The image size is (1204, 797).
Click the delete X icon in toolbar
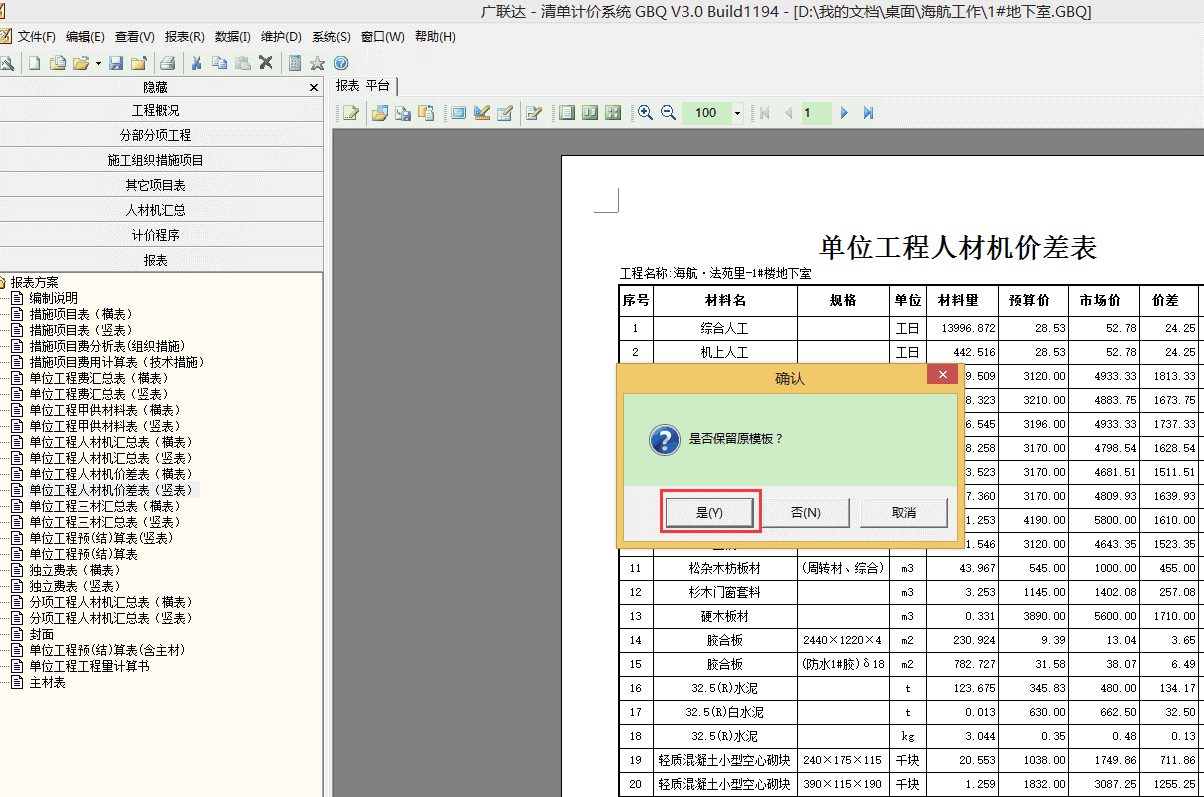[266, 63]
